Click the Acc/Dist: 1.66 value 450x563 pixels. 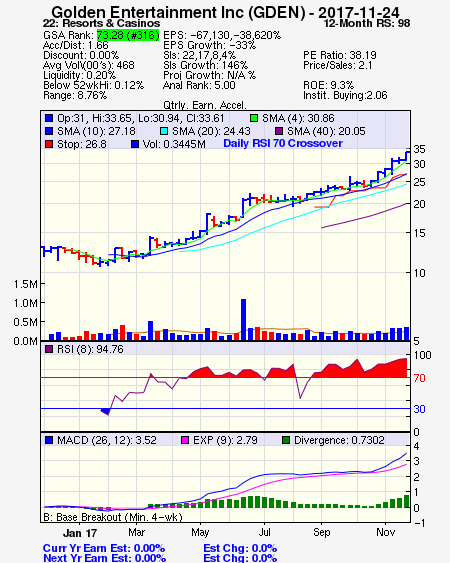pyautogui.click(x=76, y=45)
